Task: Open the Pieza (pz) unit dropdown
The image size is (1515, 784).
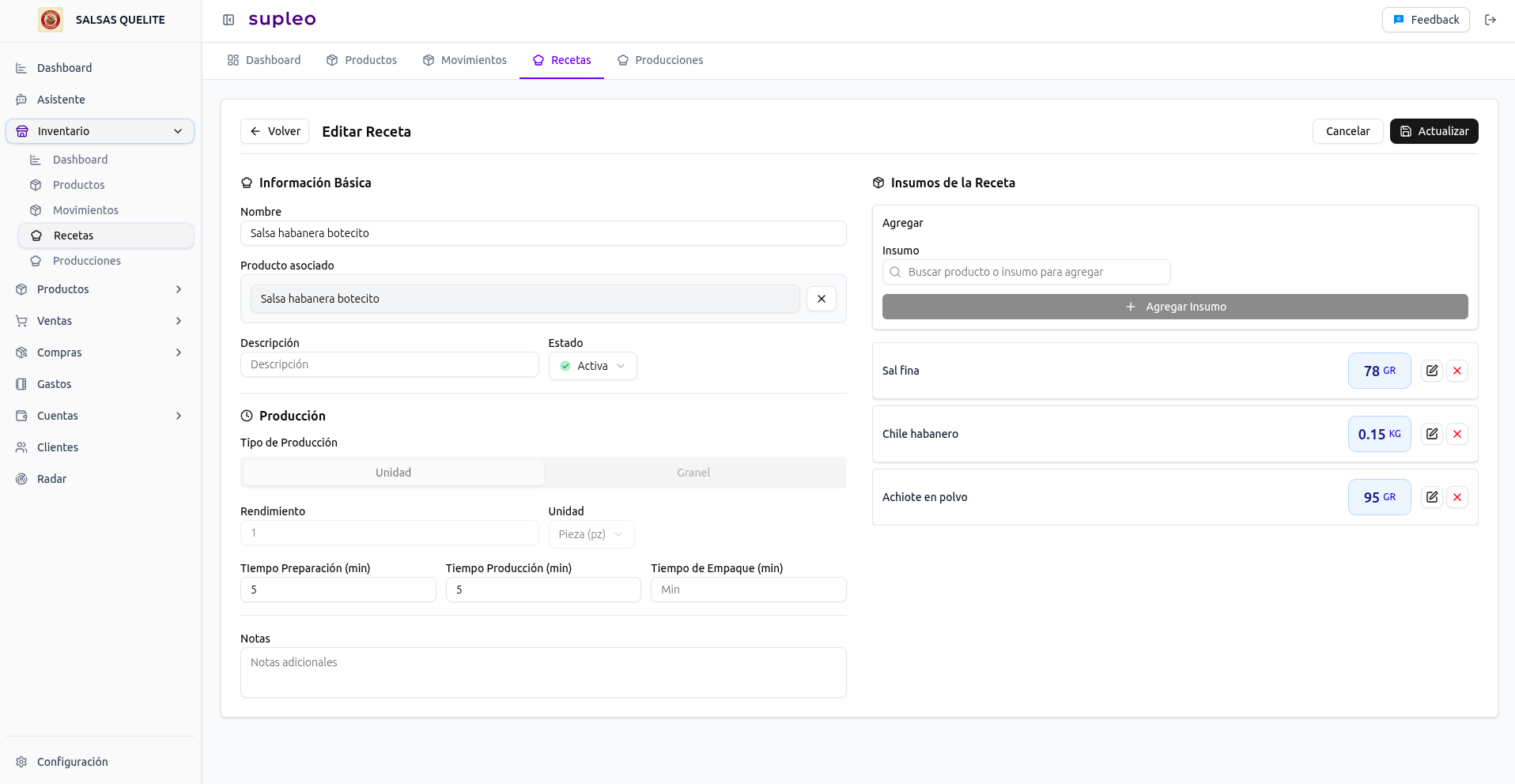Action: point(591,534)
